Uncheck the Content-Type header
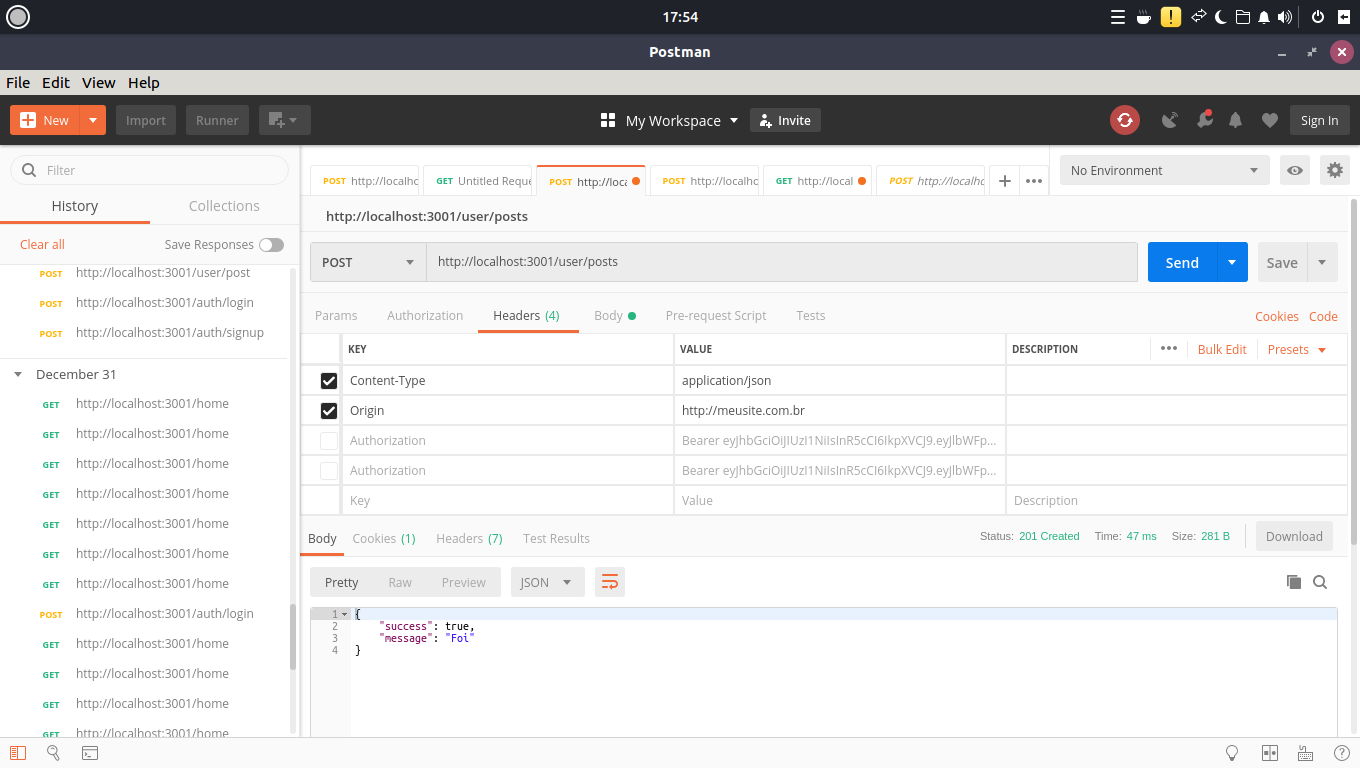The image size is (1360, 768). (x=329, y=380)
